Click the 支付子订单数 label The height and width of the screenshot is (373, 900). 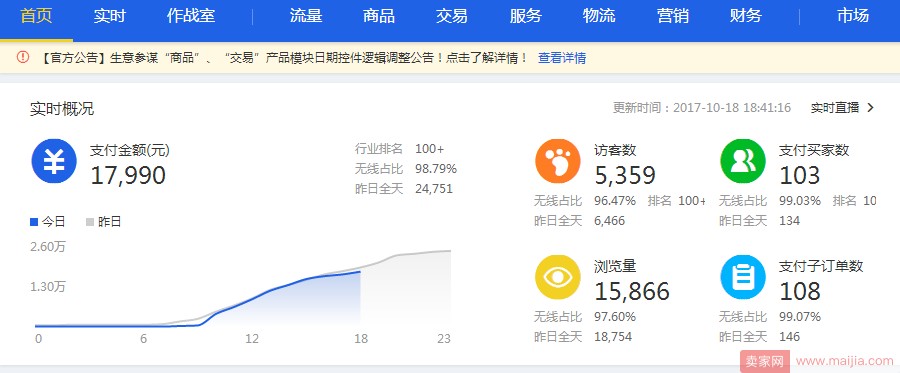(821, 266)
